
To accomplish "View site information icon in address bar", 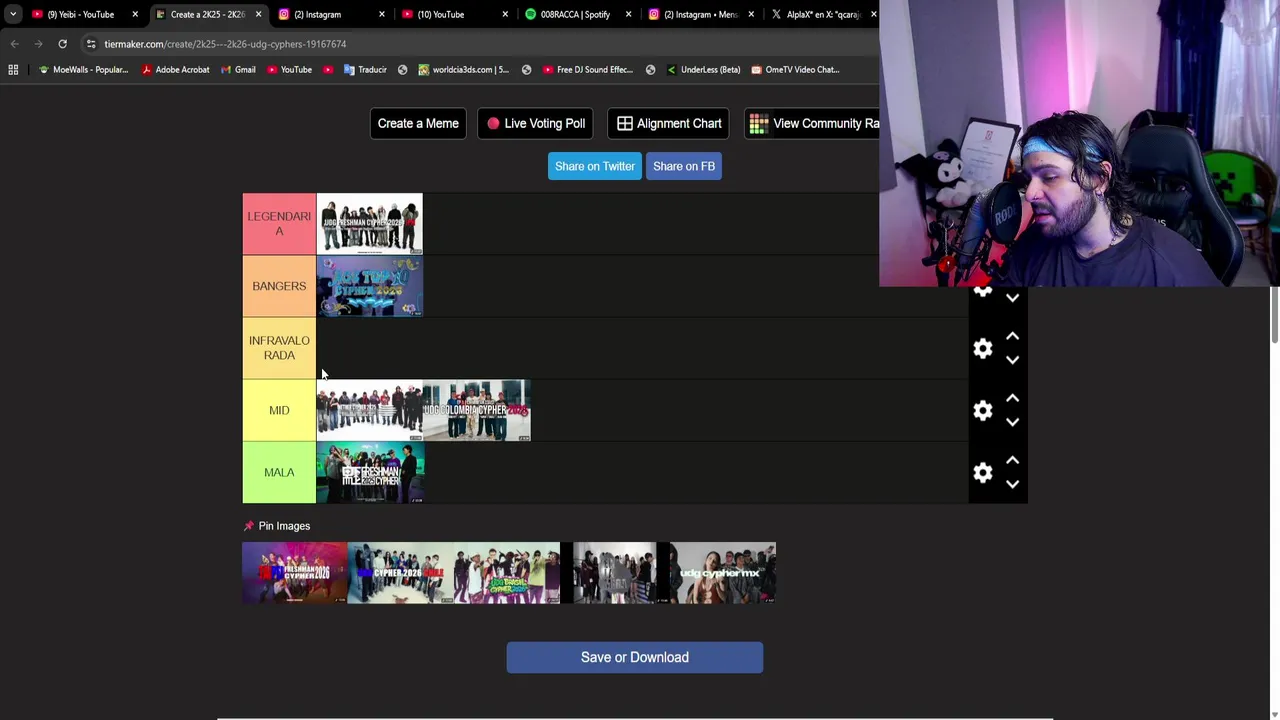I will [x=91, y=44].
